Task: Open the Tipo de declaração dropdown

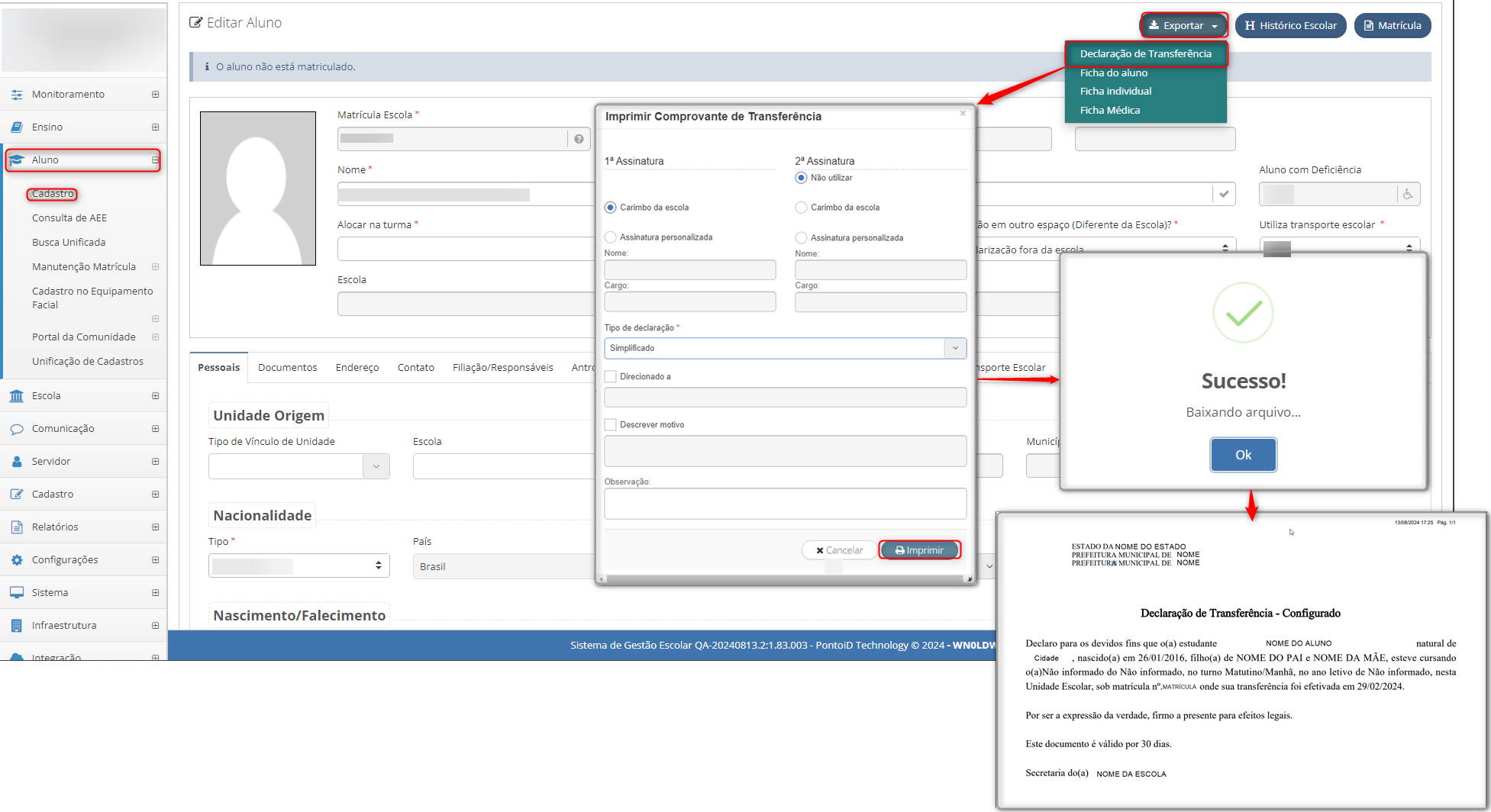Action: 785,348
